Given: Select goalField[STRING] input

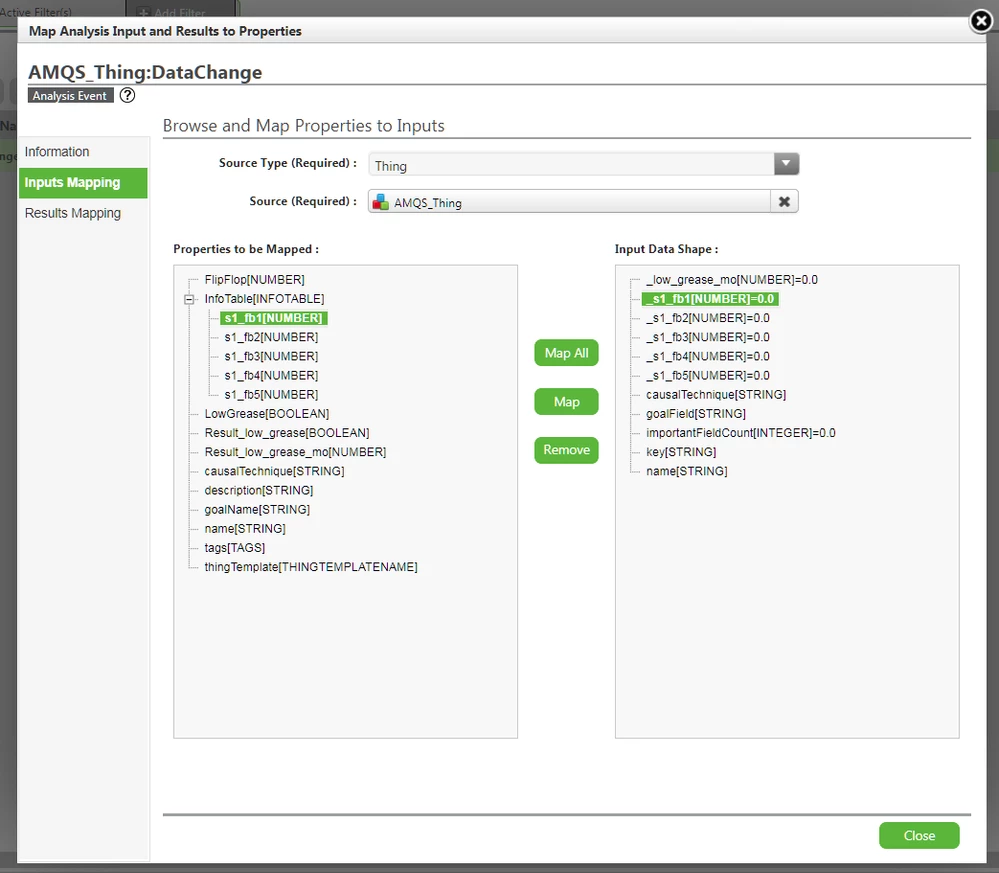Looking at the screenshot, I should click(696, 414).
